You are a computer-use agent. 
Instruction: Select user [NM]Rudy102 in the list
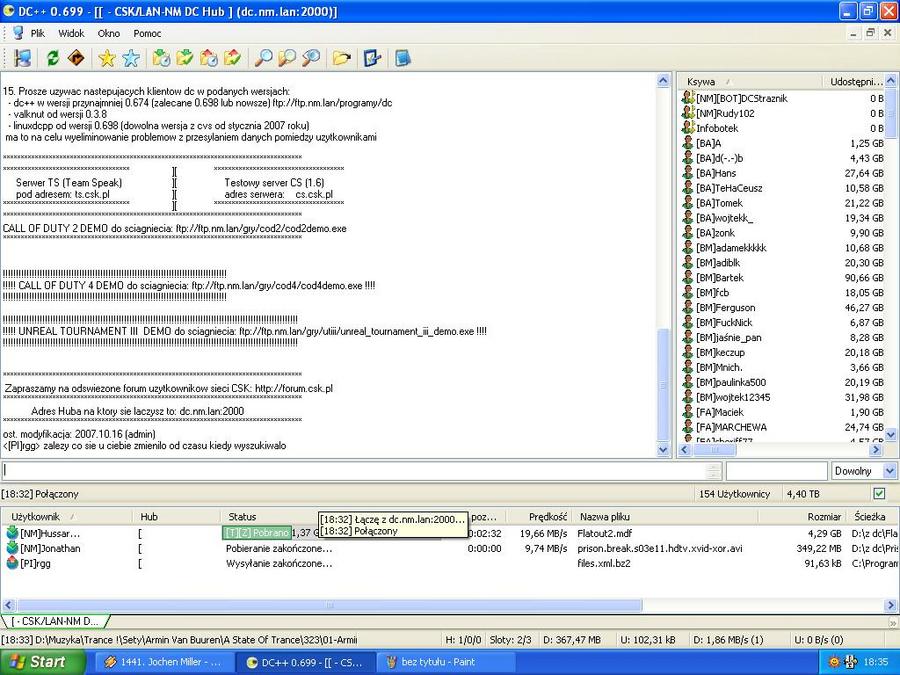tap(783, 113)
